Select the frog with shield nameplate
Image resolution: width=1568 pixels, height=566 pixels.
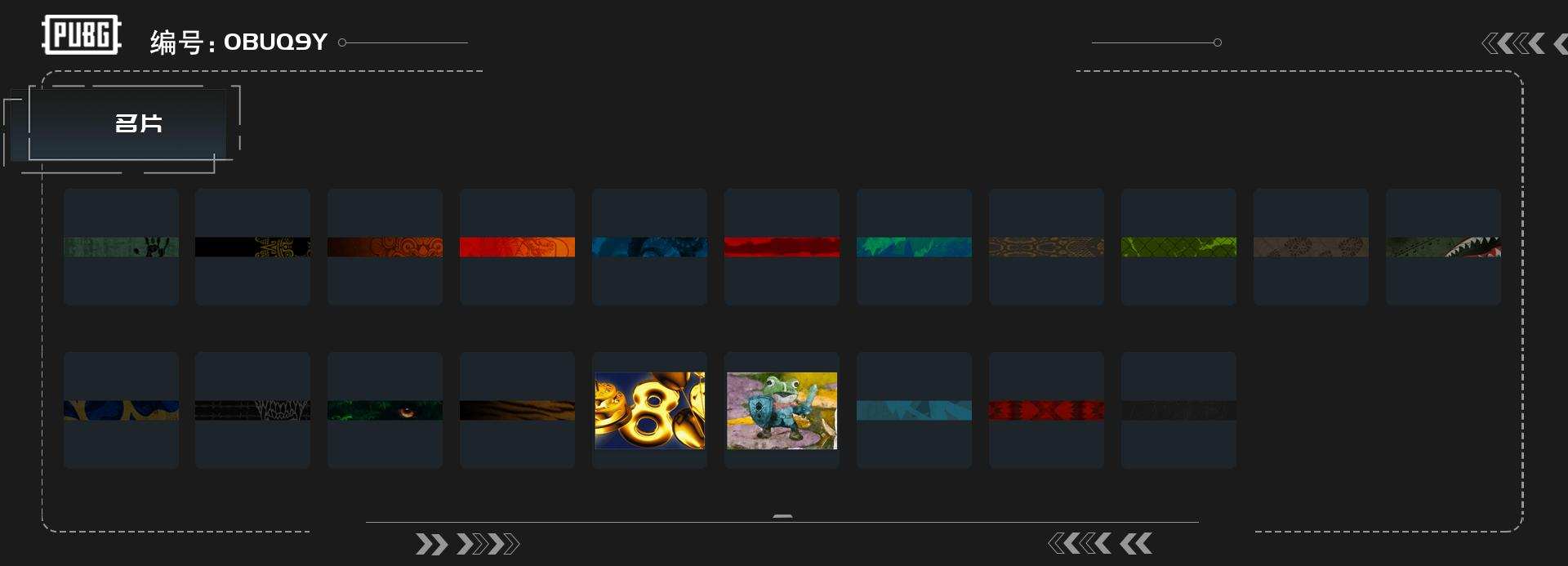click(782, 410)
